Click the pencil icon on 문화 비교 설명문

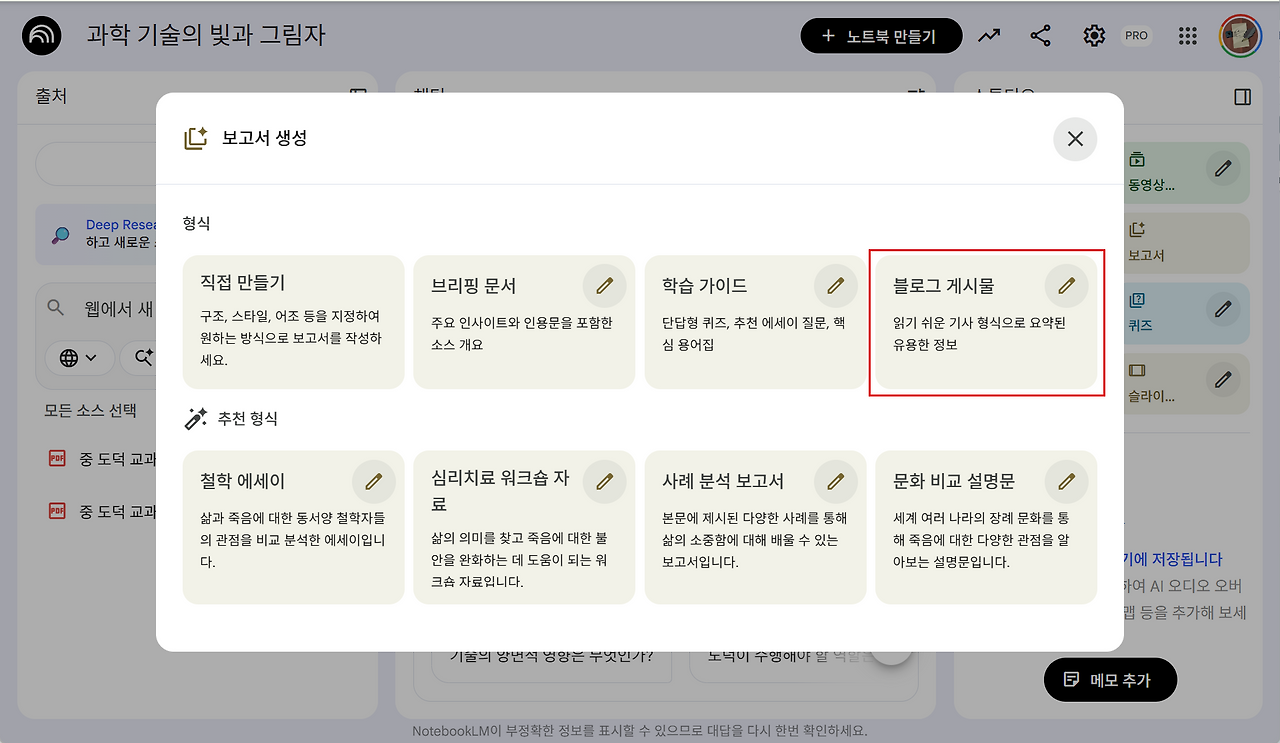point(1067,482)
